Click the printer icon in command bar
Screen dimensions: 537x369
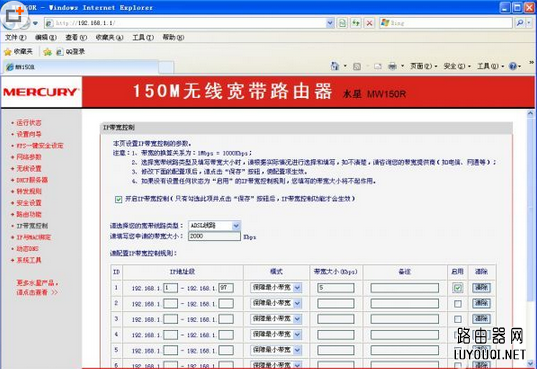point(392,66)
